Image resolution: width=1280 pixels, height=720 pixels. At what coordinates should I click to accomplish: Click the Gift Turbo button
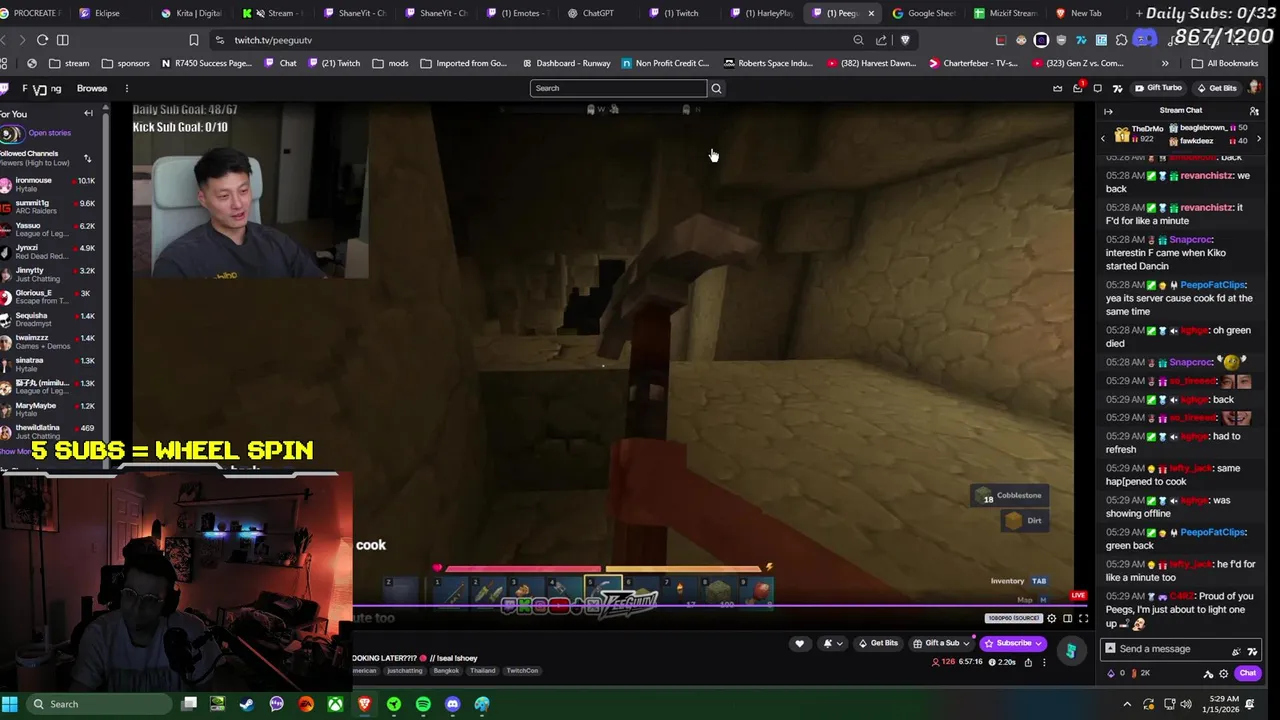(1158, 88)
